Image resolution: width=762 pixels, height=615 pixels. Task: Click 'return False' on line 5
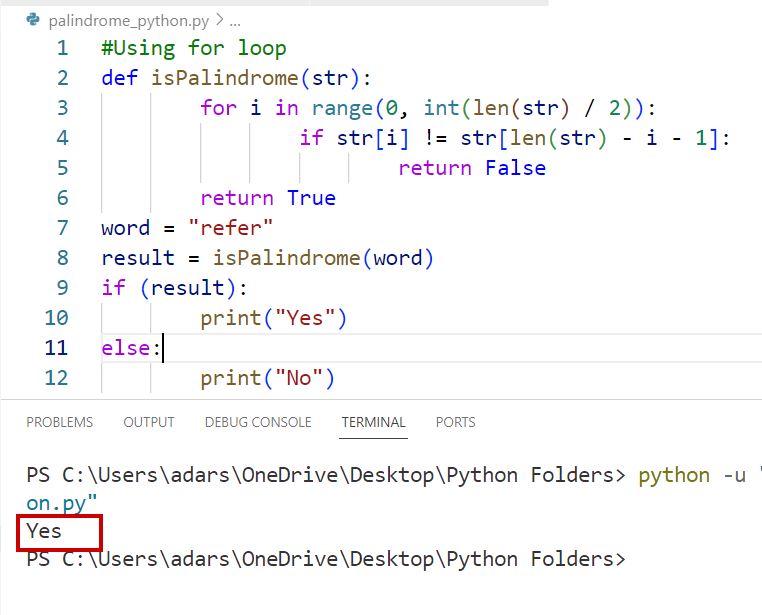[x=472, y=168]
